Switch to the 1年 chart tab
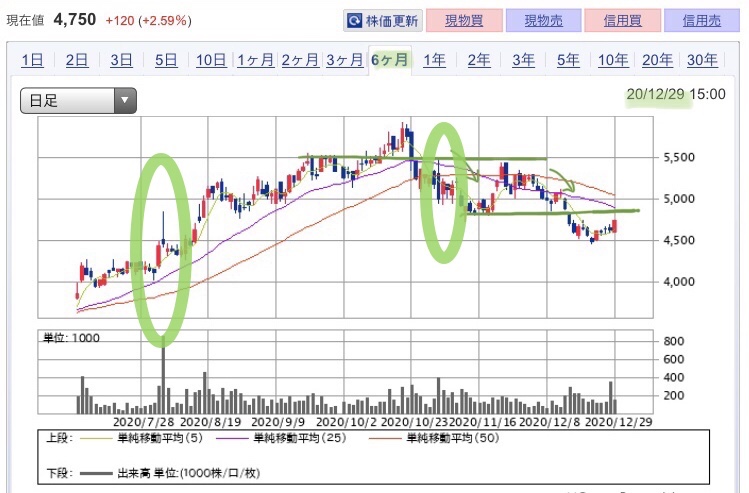This screenshot has height=493, width=749. [434, 60]
